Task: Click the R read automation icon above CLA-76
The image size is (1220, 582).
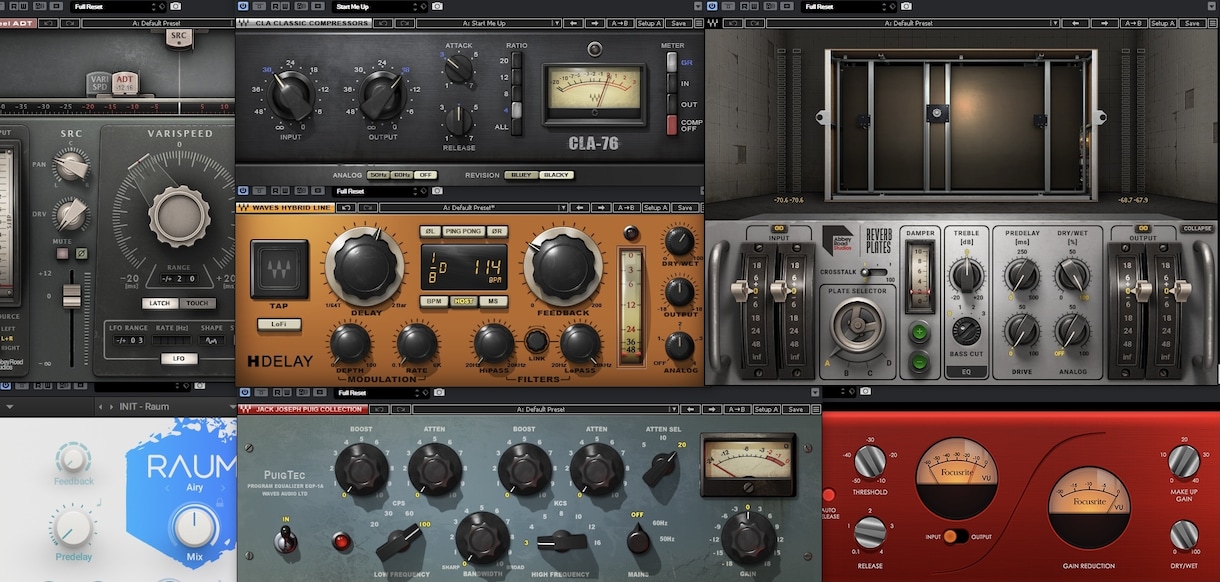Action: [x=276, y=6]
